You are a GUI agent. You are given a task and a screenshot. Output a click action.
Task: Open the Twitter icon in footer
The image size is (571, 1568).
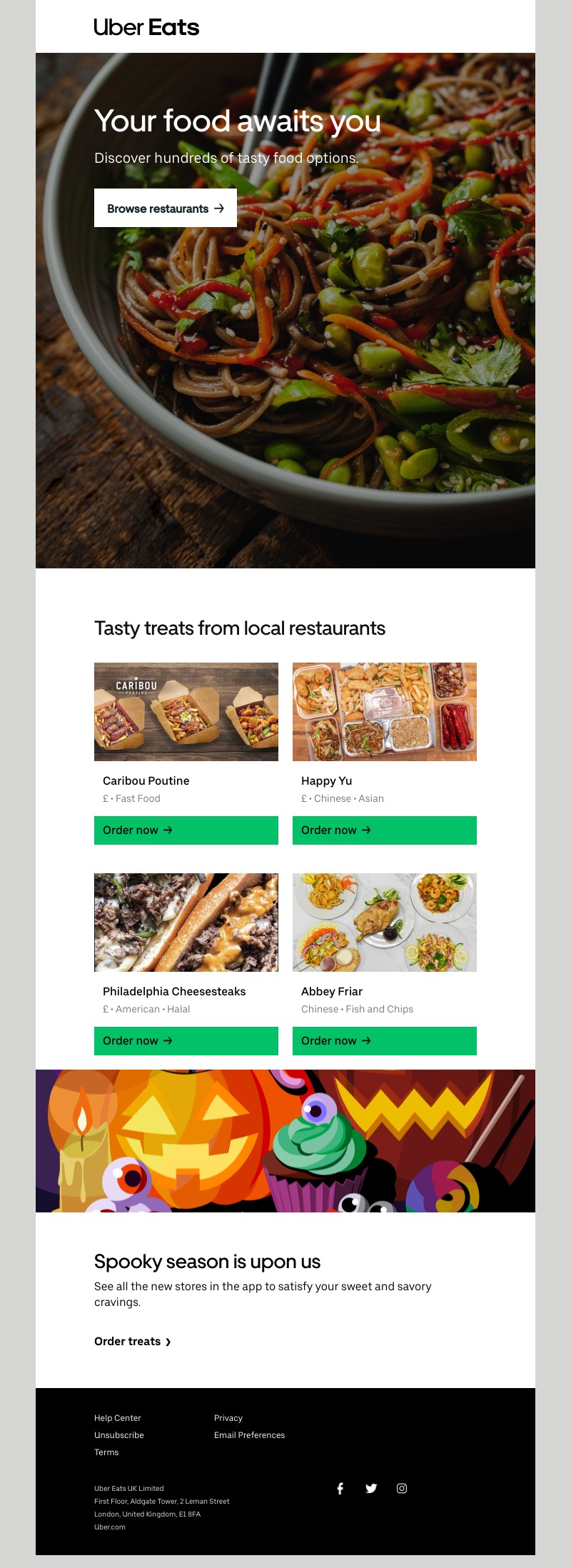point(371,1488)
